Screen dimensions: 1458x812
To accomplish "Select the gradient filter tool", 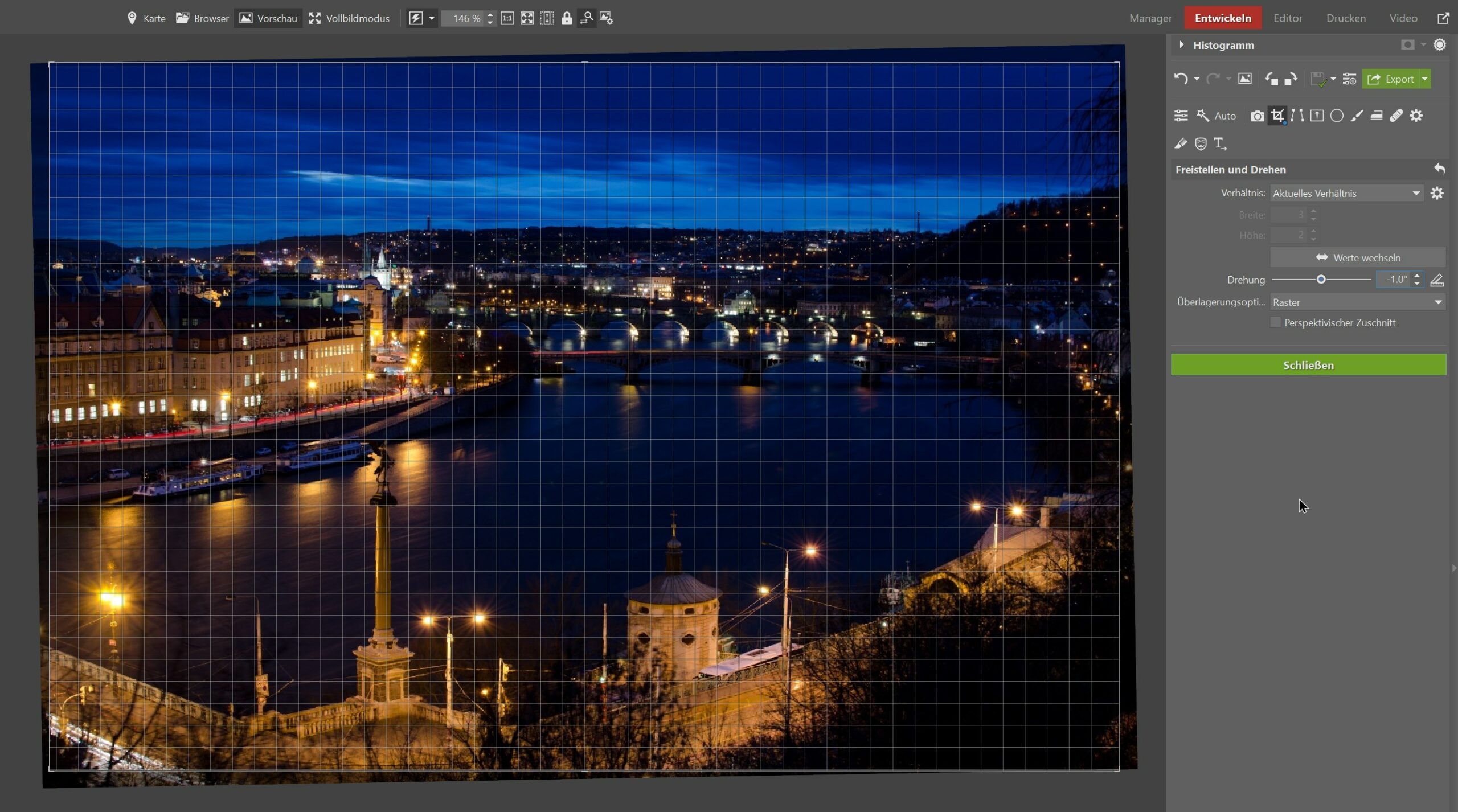I will click(x=1377, y=116).
